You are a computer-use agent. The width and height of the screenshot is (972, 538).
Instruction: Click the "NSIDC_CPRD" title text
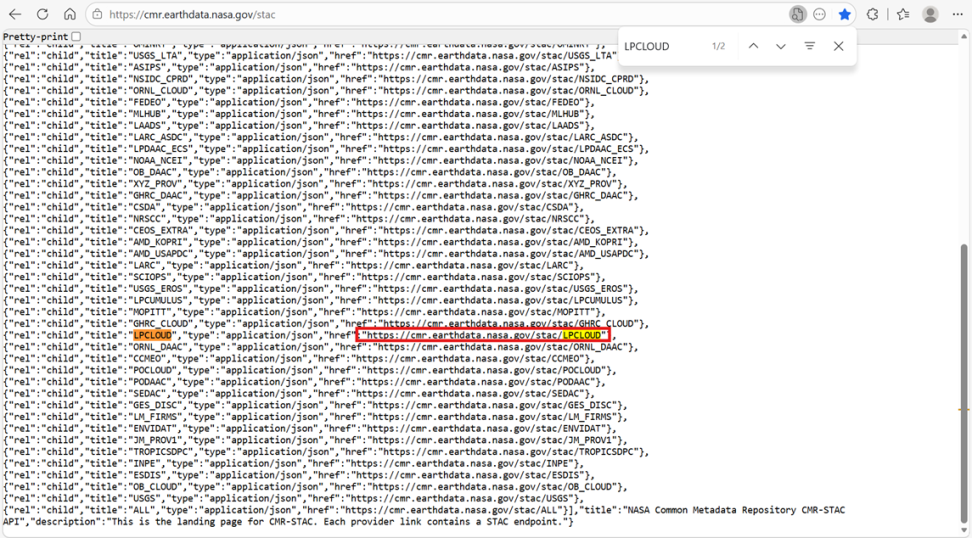[161, 79]
